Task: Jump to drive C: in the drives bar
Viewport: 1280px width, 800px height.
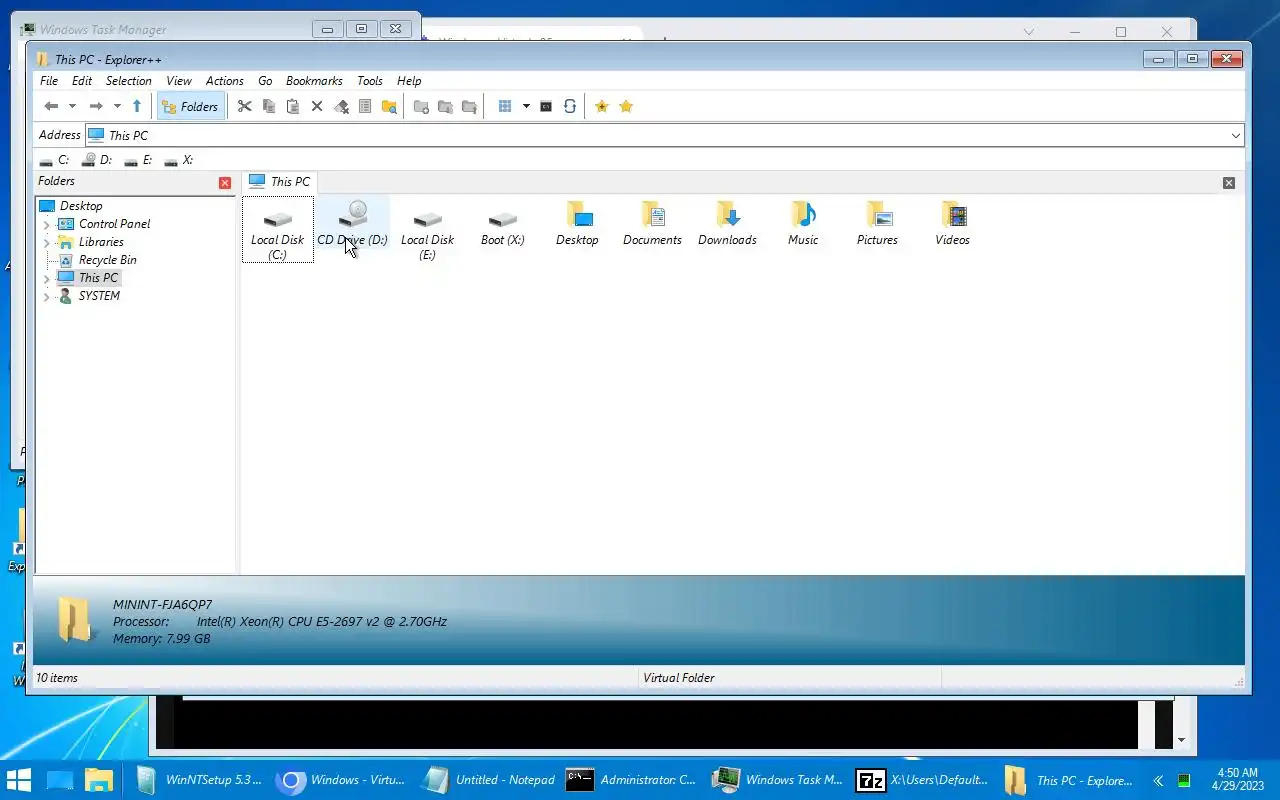Action: coord(54,160)
